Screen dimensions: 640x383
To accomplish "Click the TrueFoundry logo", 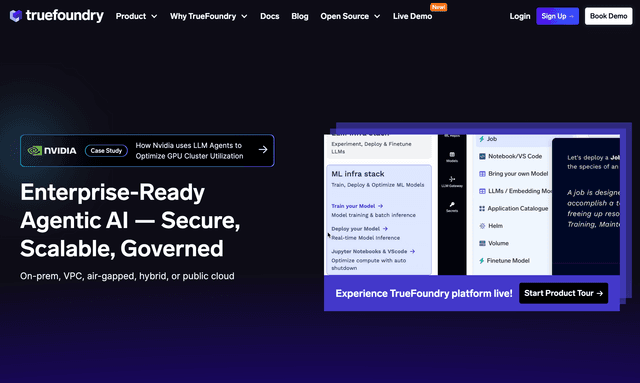I will pyautogui.click(x=56, y=16).
